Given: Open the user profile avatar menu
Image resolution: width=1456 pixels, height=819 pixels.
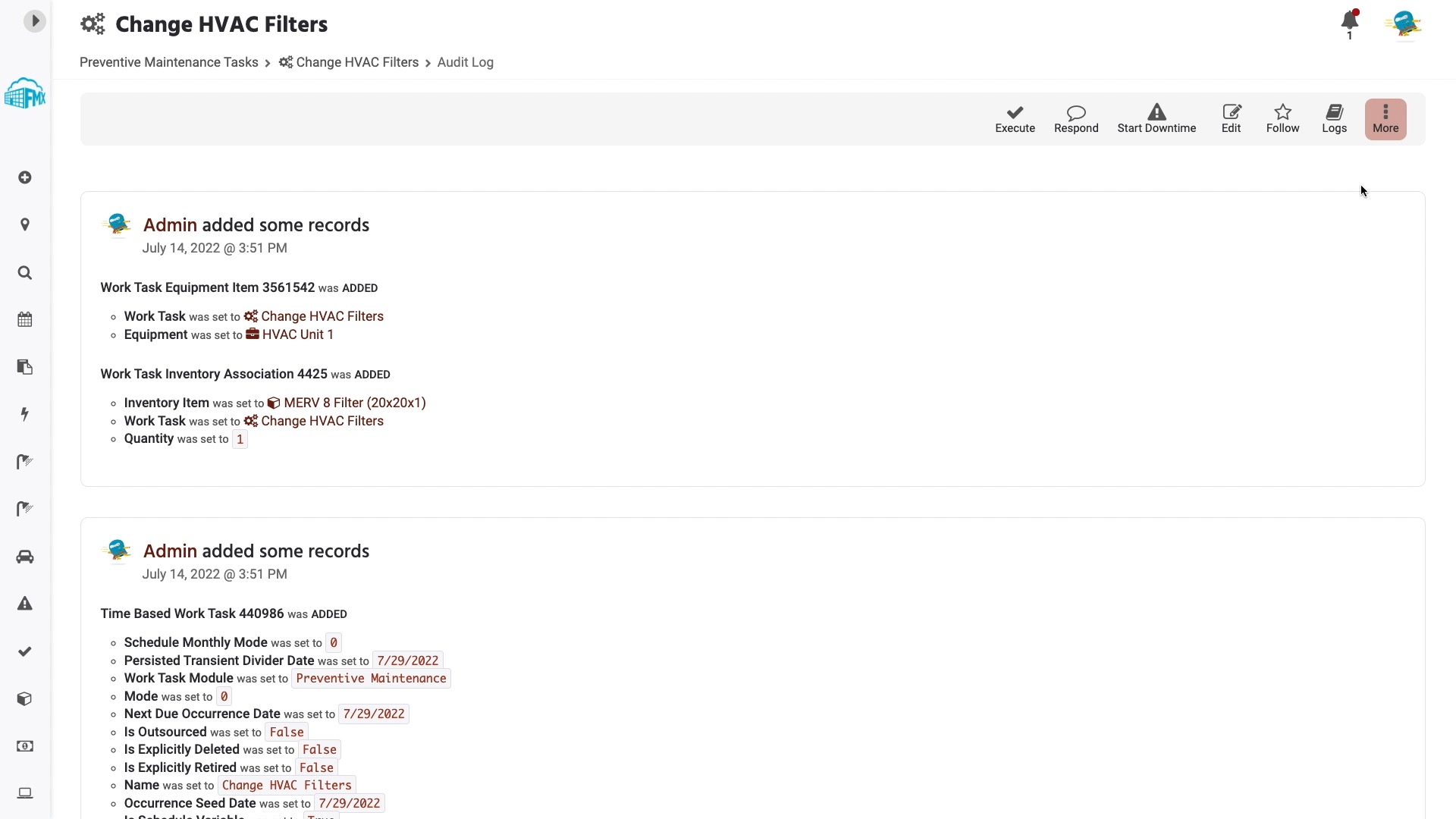Looking at the screenshot, I should pyautogui.click(x=1404, y=24).
